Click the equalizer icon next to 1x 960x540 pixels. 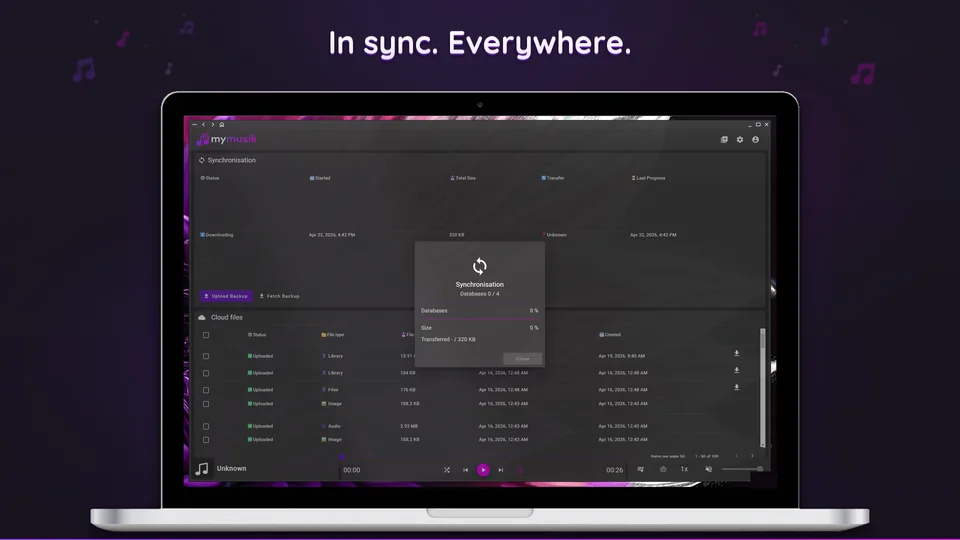[x=663, y=470]
